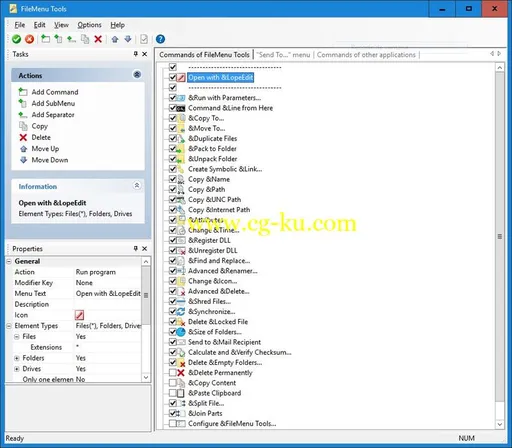Click the Move Down action link
This screenshot has height=448, width=512.
[x=50, y=160]
